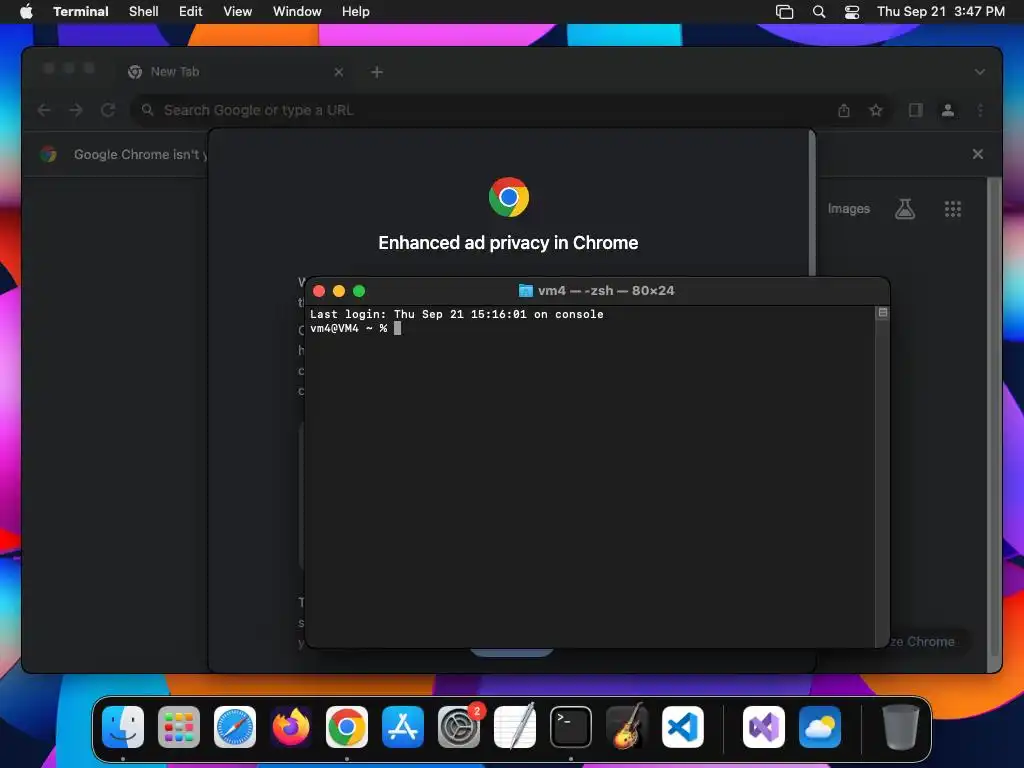Open the Window menu
Image resolution: width=1024 pixels, height=768 pixels.
point(297,11)
